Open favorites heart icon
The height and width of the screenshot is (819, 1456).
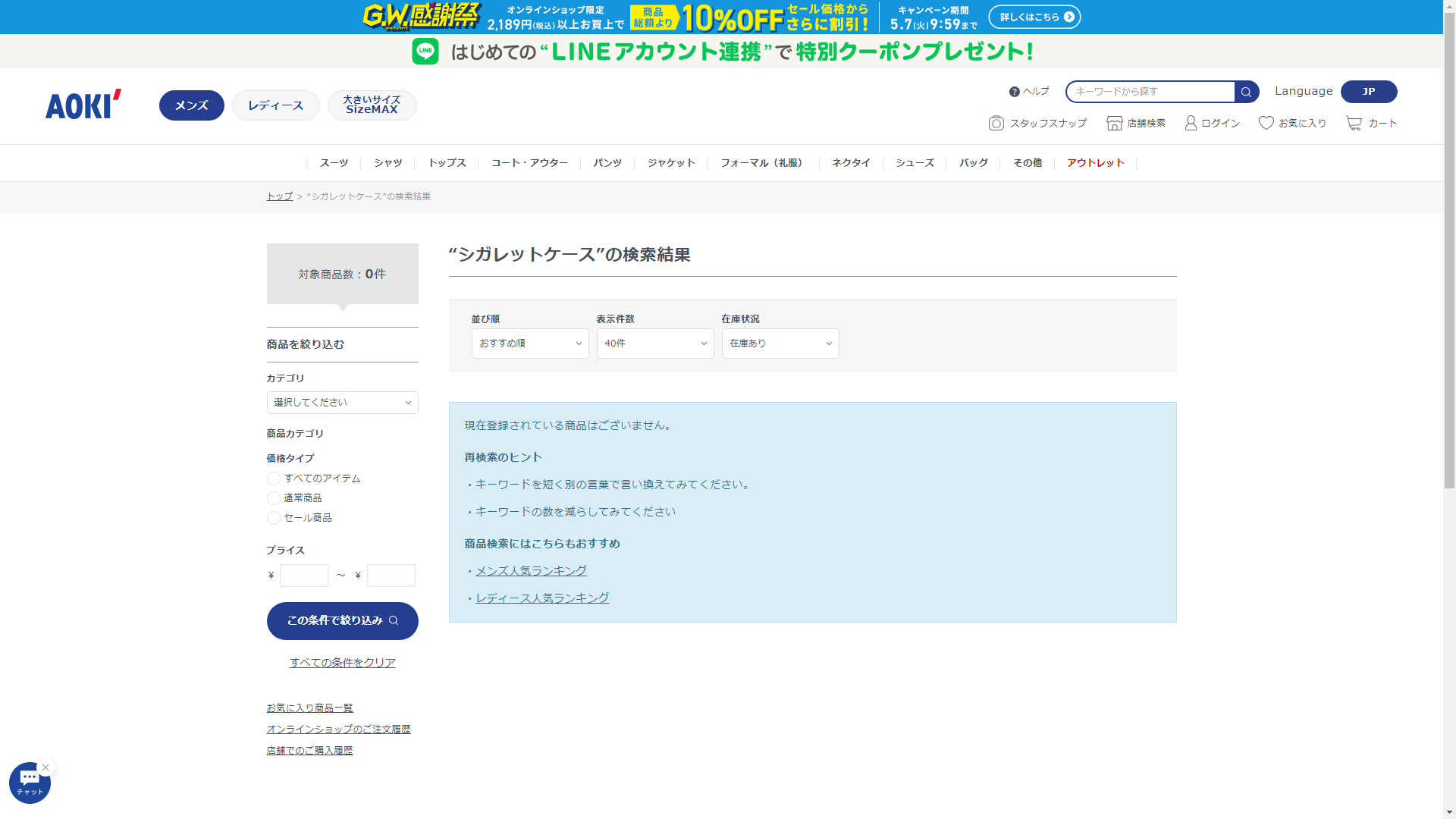(x=1266, y=123)
